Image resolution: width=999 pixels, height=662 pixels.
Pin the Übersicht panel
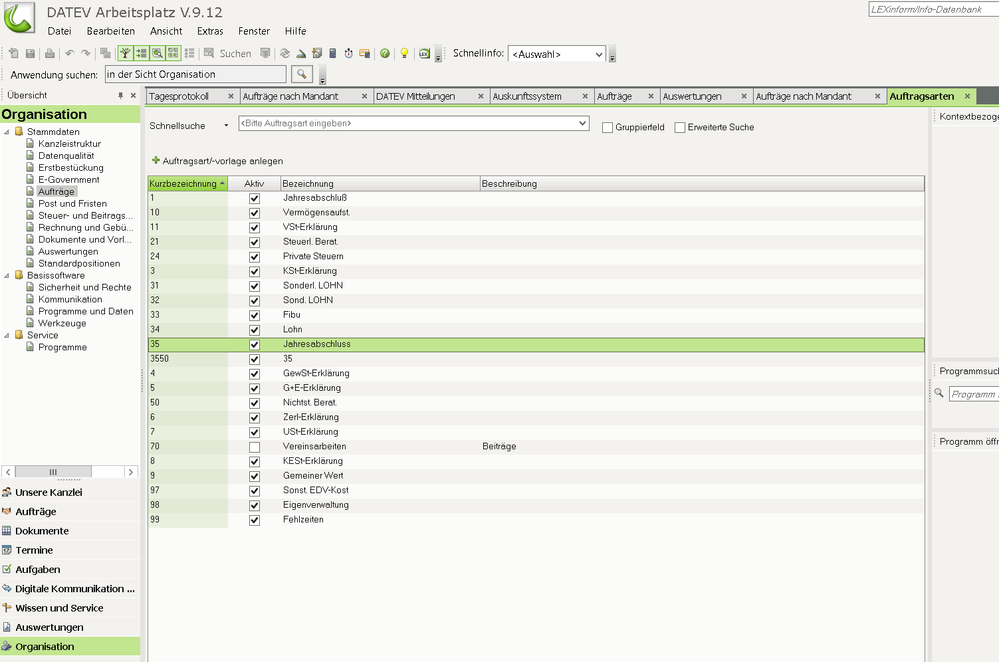120,96
